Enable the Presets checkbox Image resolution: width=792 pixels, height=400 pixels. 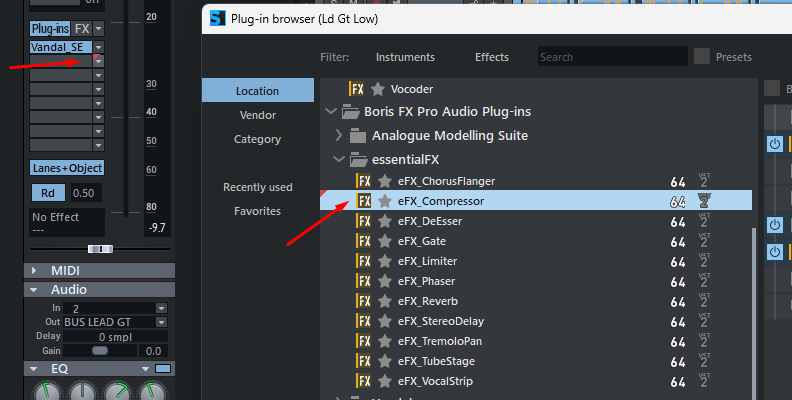click(702, 57)
